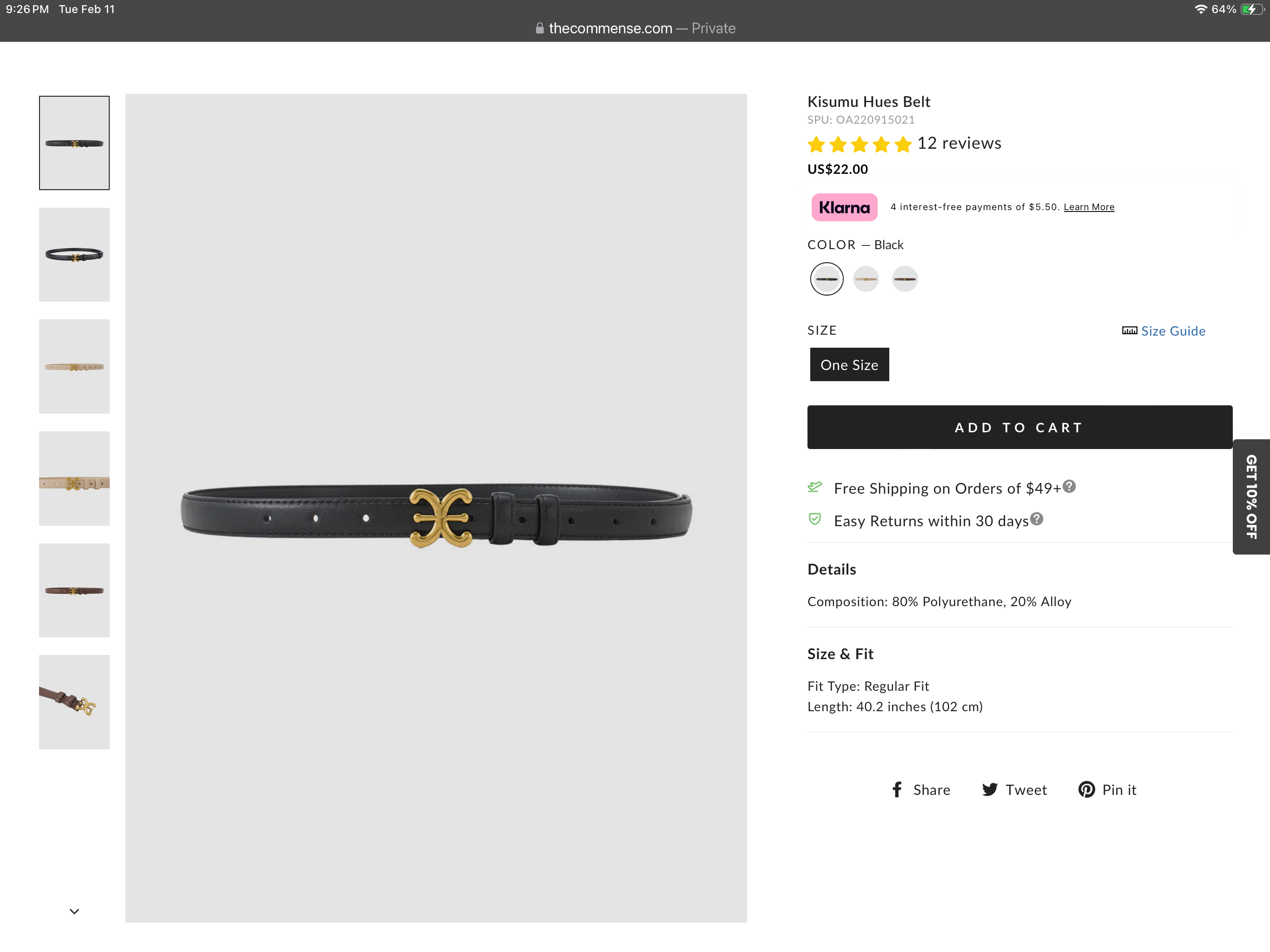The image size is (1270, 952).
Task: Open Klarna Learn More link
Action: coord(1089,207)
